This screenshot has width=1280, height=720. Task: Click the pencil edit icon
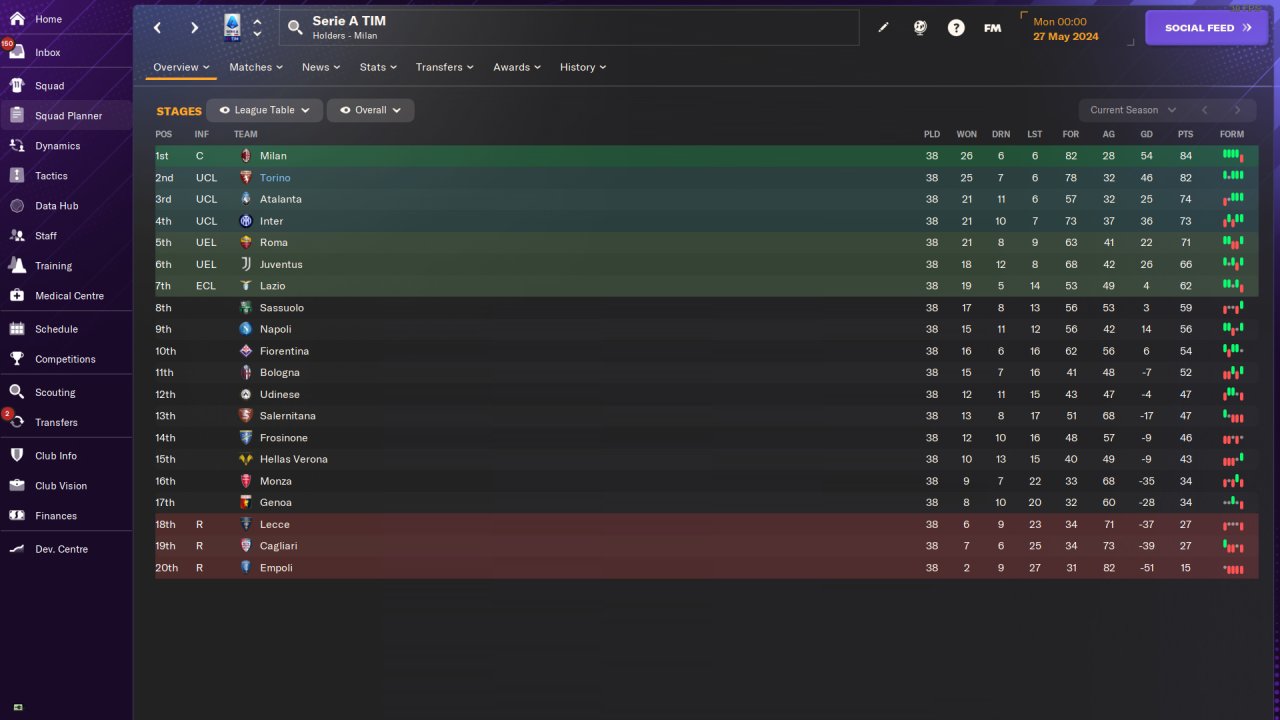point(883,28)
